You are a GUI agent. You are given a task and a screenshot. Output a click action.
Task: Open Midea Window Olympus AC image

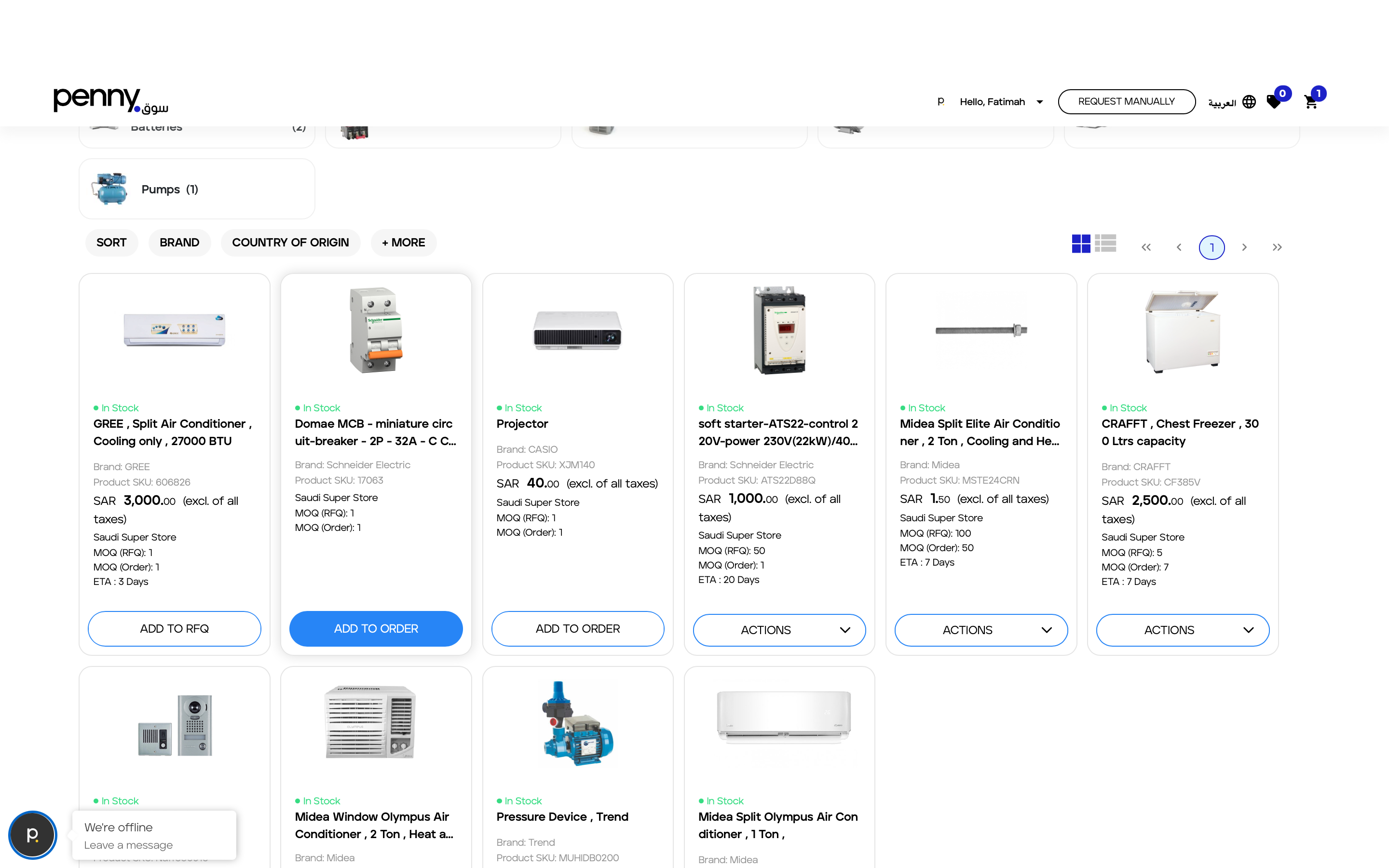click(x=370, y=722)
